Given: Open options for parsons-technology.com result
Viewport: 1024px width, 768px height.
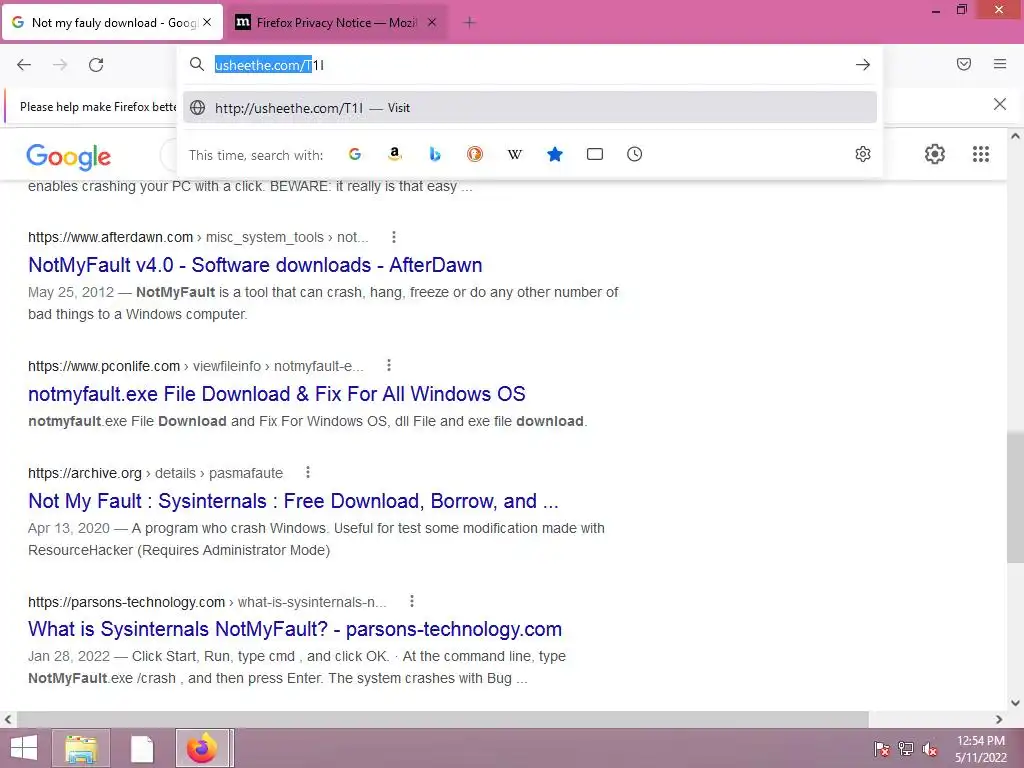Looking at the screenshot, I should [411, 601].
